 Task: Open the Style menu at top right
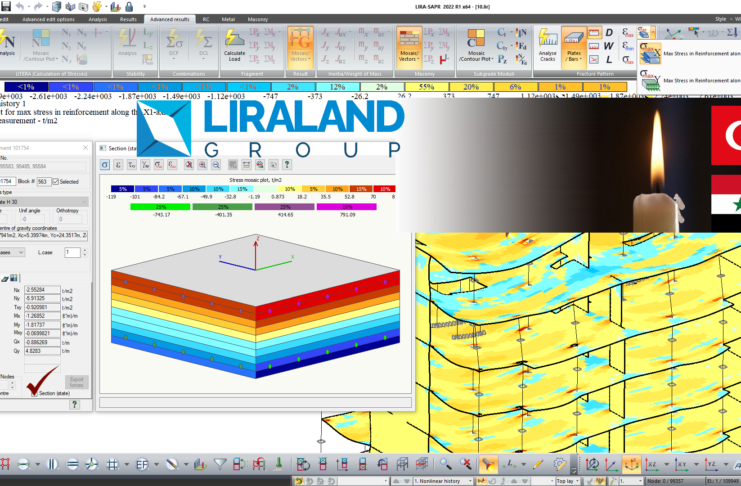coord(719,19)
